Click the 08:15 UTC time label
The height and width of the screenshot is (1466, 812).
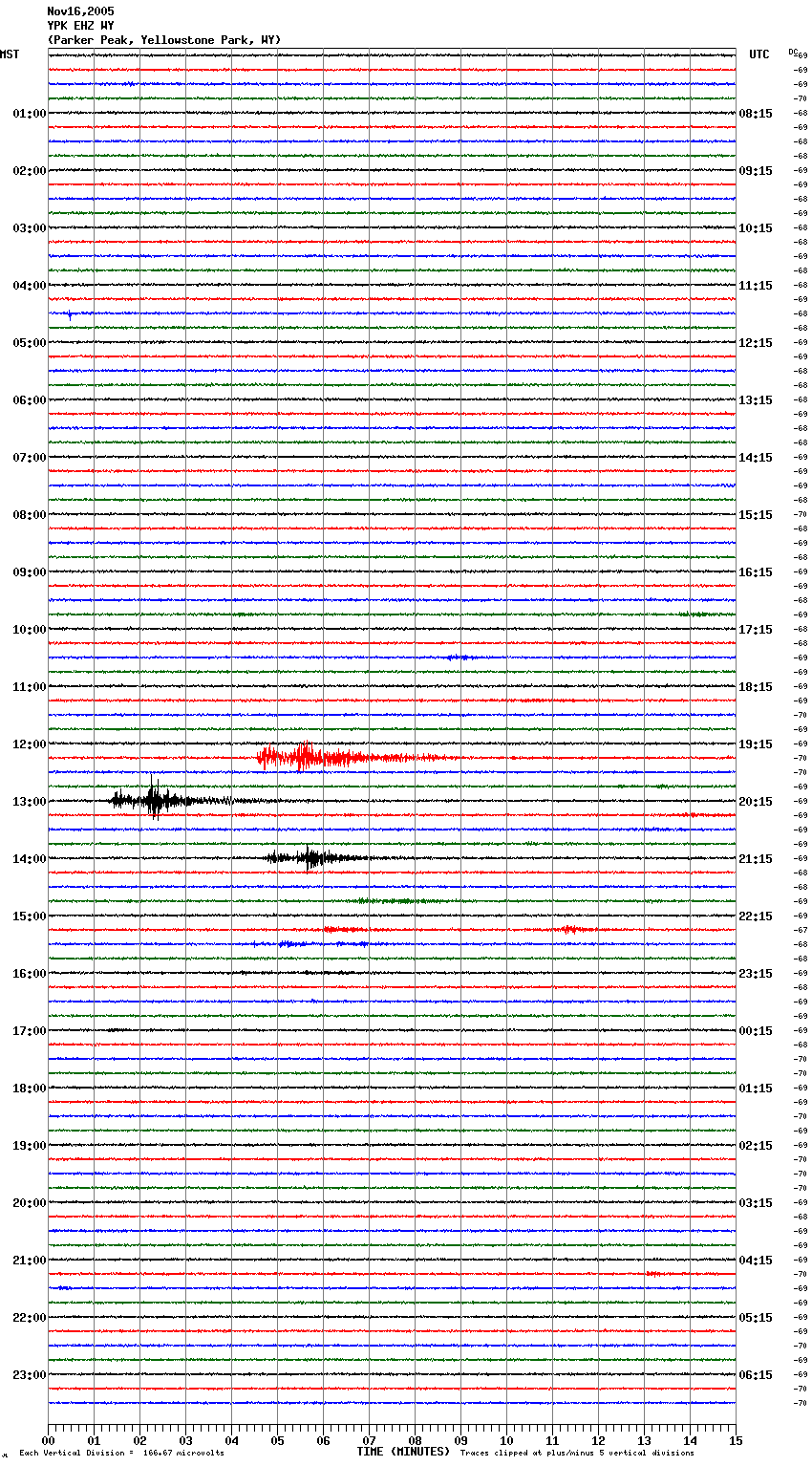coord(756,114)
